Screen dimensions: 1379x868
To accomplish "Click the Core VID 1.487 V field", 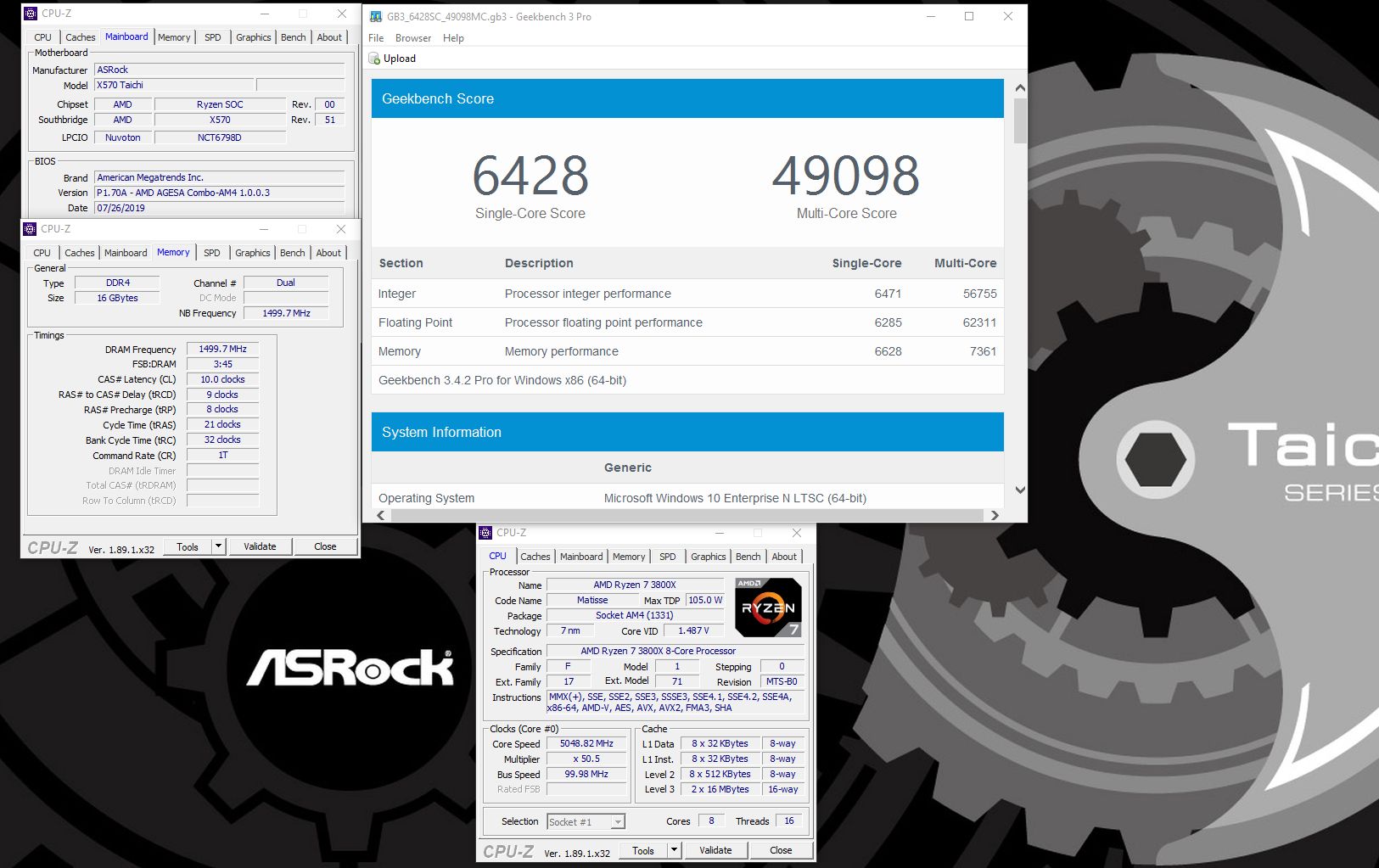I will tap(693, 630).
